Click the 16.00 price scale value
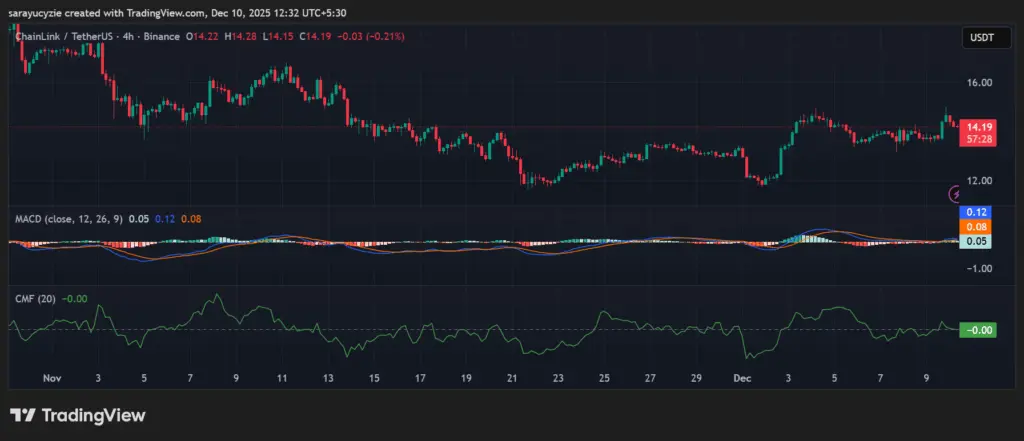Image resolution: width=1024 pixels, height=441 pixels. pos(980,82)
